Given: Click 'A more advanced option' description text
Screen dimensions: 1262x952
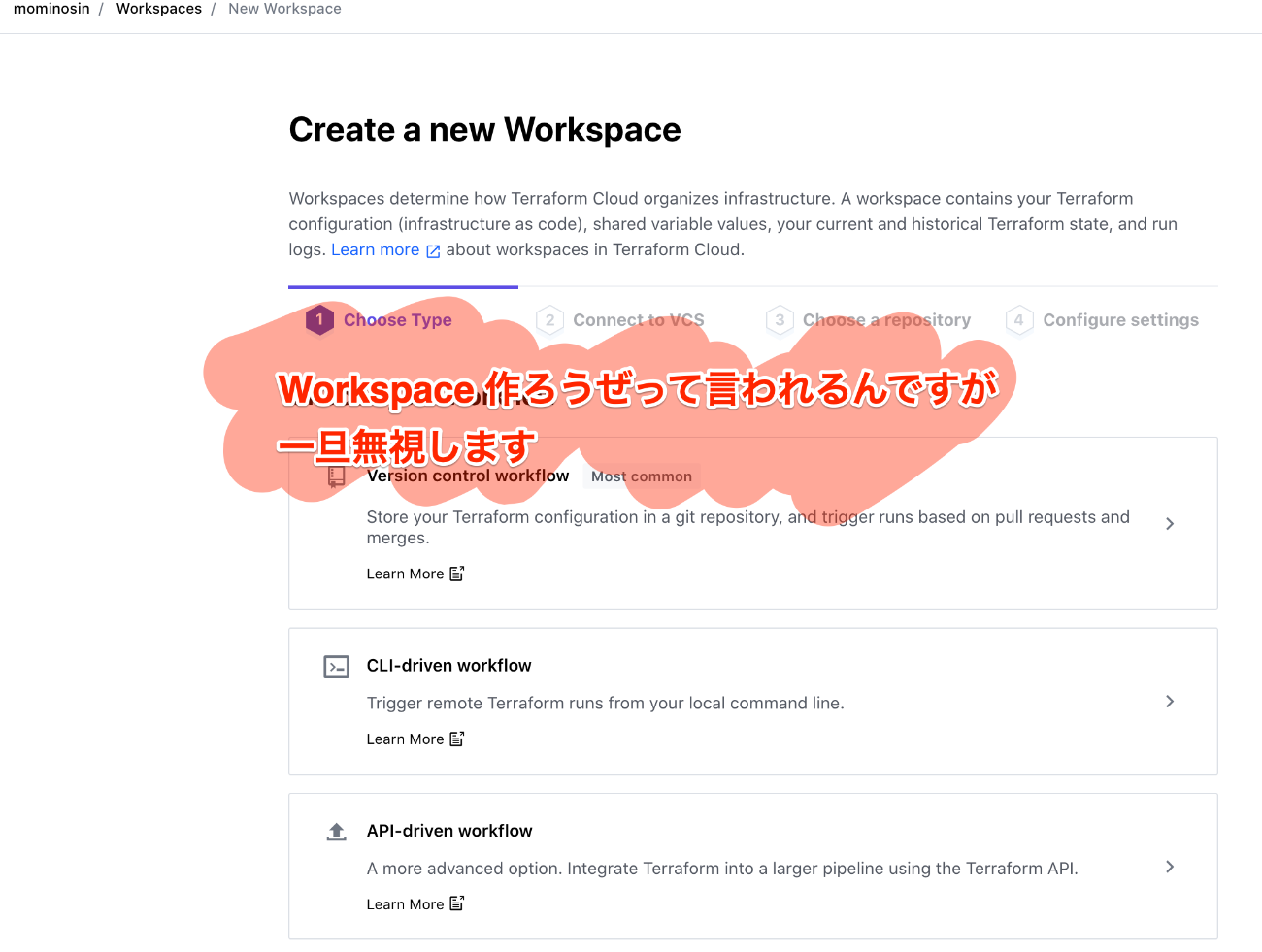Looking at the screenshot, I should click(722, 869).
